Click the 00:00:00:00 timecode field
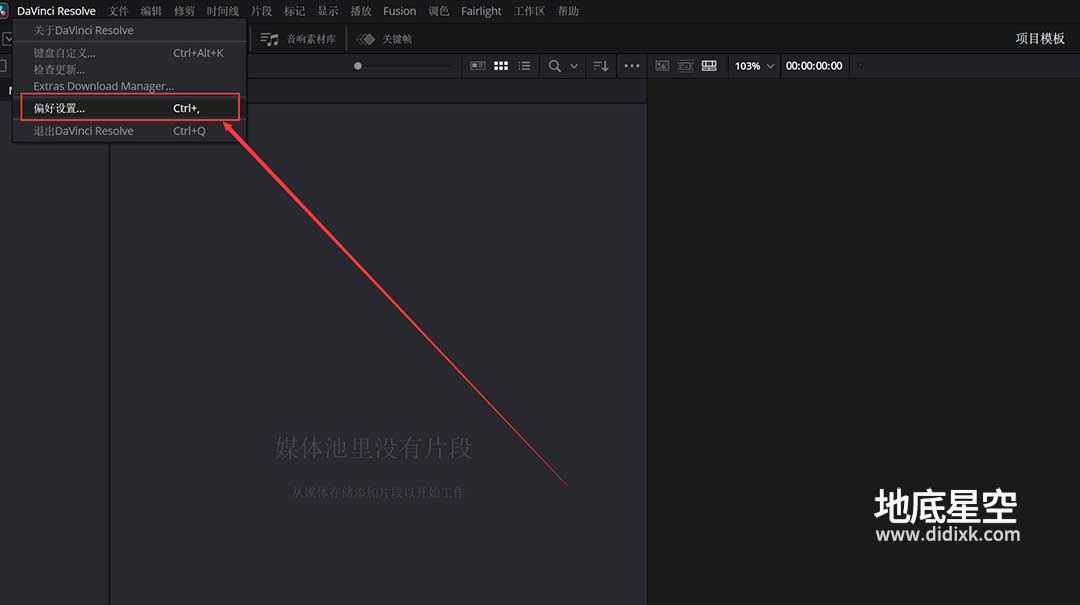The width and height of the screenshot is (1080, 605). point(813,66)
